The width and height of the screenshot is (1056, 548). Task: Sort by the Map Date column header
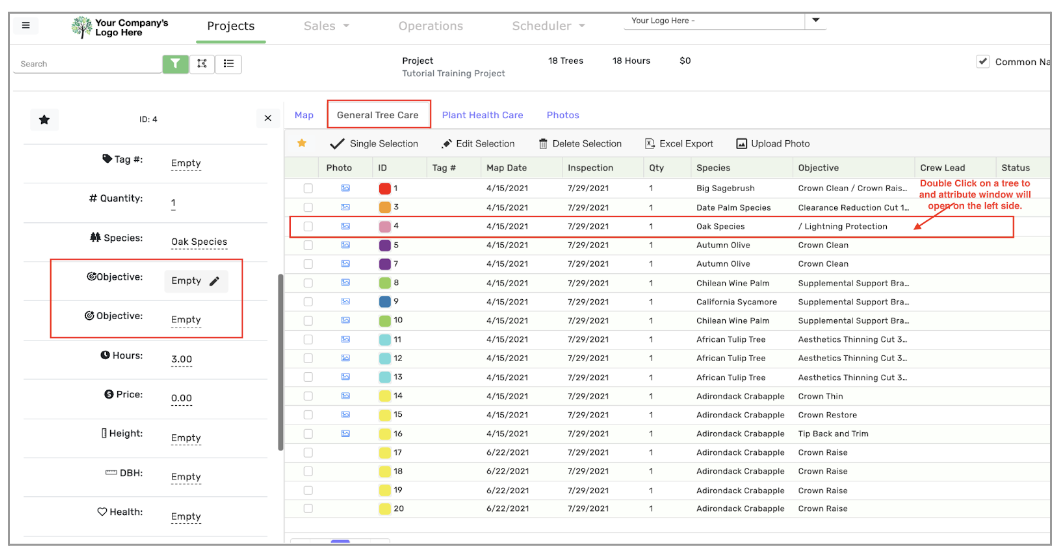[506, 168]
